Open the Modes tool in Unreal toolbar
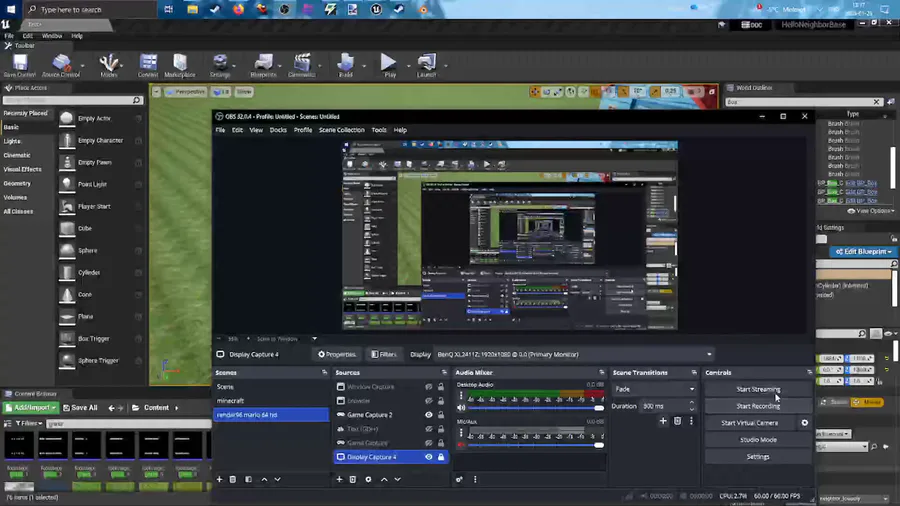Screen dimensions: 900x506 coord(108,65)
